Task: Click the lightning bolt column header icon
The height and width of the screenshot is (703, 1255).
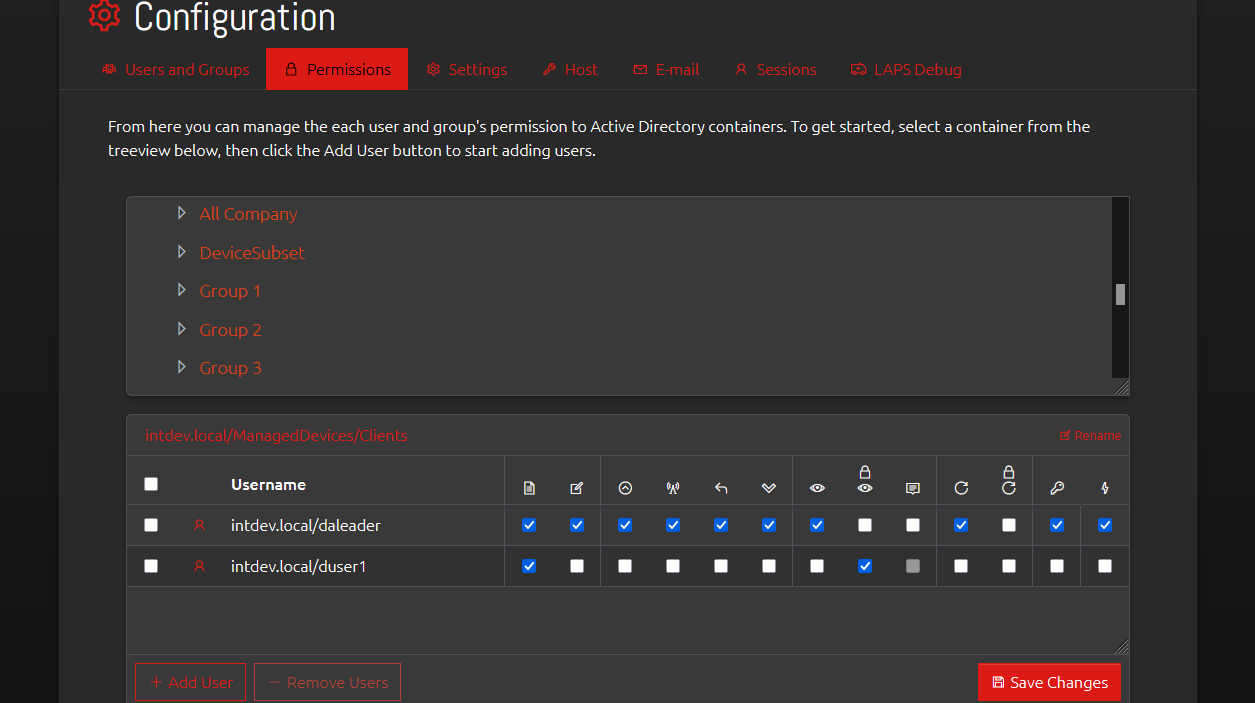Action: tap(1105, 488)
